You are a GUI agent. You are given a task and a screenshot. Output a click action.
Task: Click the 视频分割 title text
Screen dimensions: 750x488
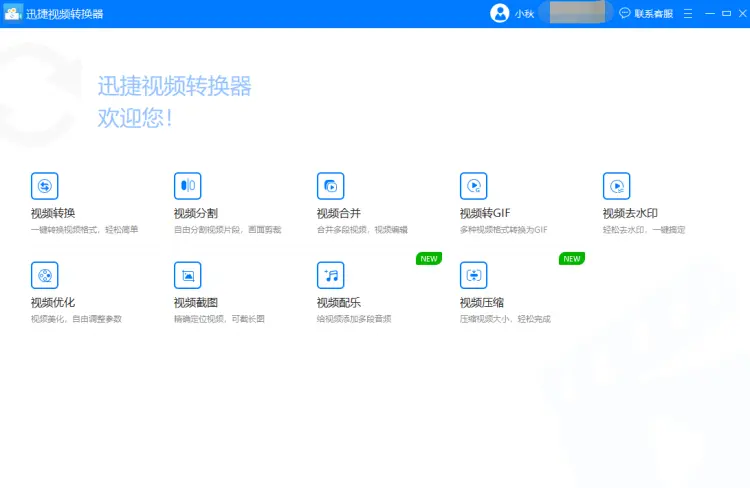tap(196, 213)
